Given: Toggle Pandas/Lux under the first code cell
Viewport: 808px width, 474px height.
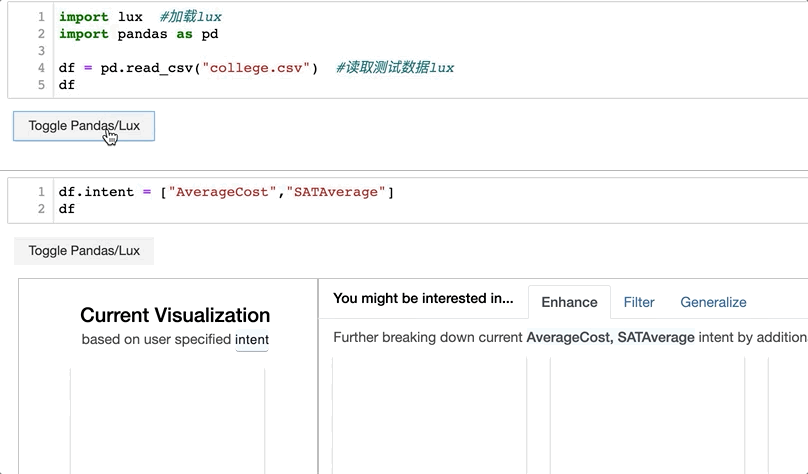Looking at the screenshot, I should tap(84, 126).
